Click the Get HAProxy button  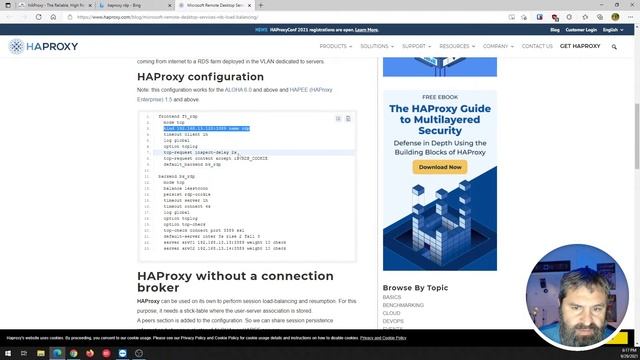click(x=580, y=46)
